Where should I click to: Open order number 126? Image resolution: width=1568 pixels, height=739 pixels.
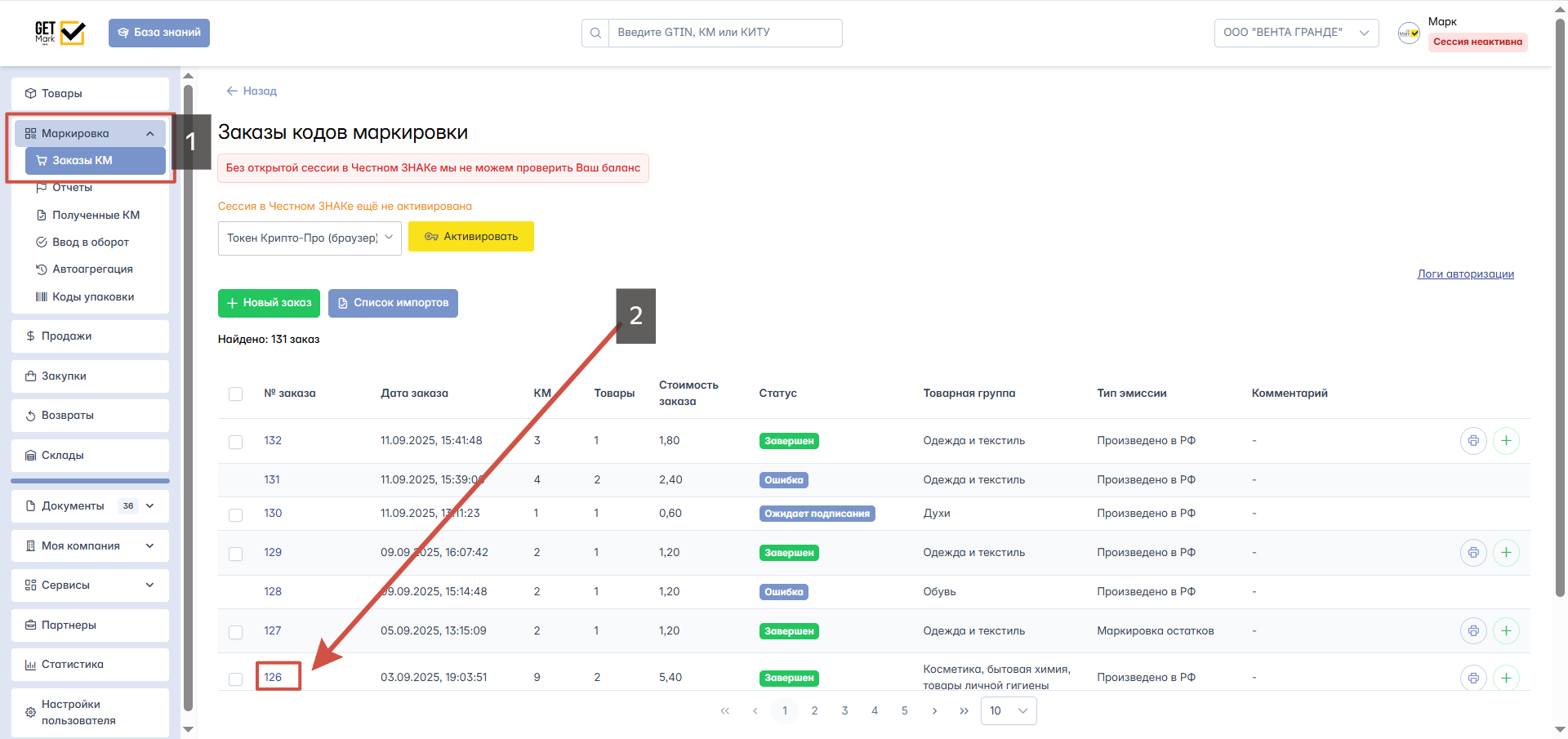pos(273,677)
